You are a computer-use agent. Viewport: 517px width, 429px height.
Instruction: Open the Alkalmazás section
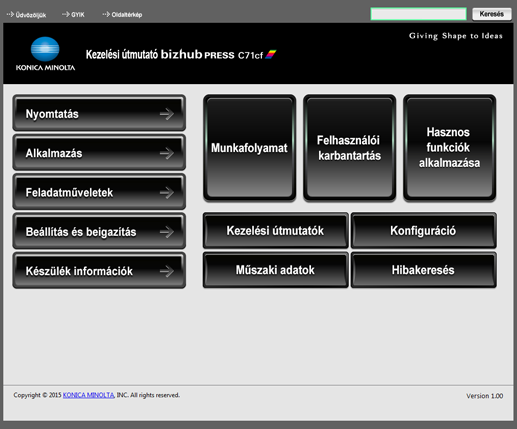[99, 152]
